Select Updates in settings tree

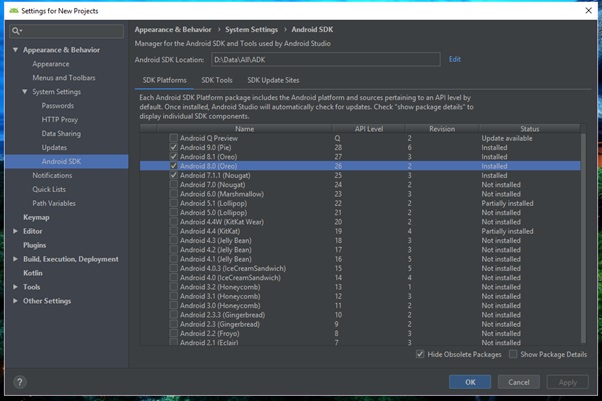[x=54, y=147]
